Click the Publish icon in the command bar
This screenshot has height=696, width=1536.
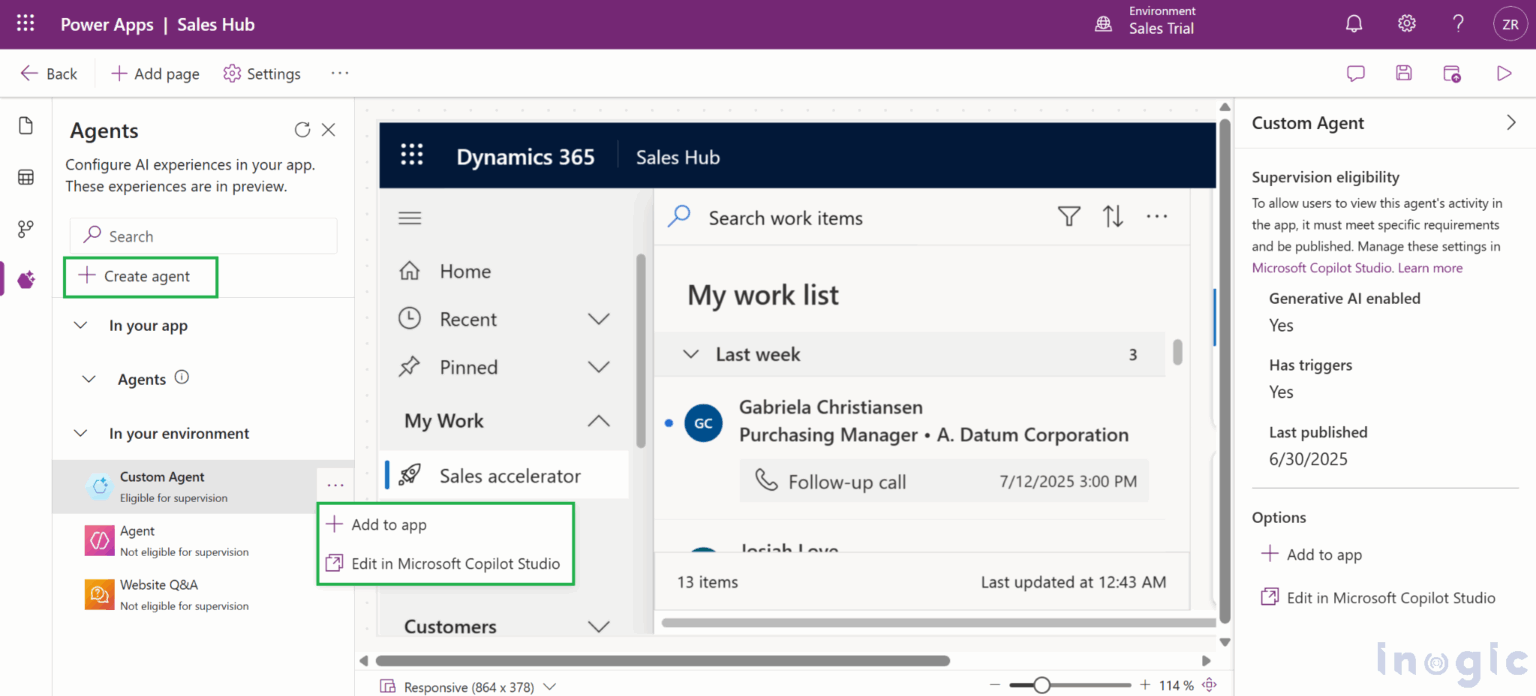click(1452, 73)
